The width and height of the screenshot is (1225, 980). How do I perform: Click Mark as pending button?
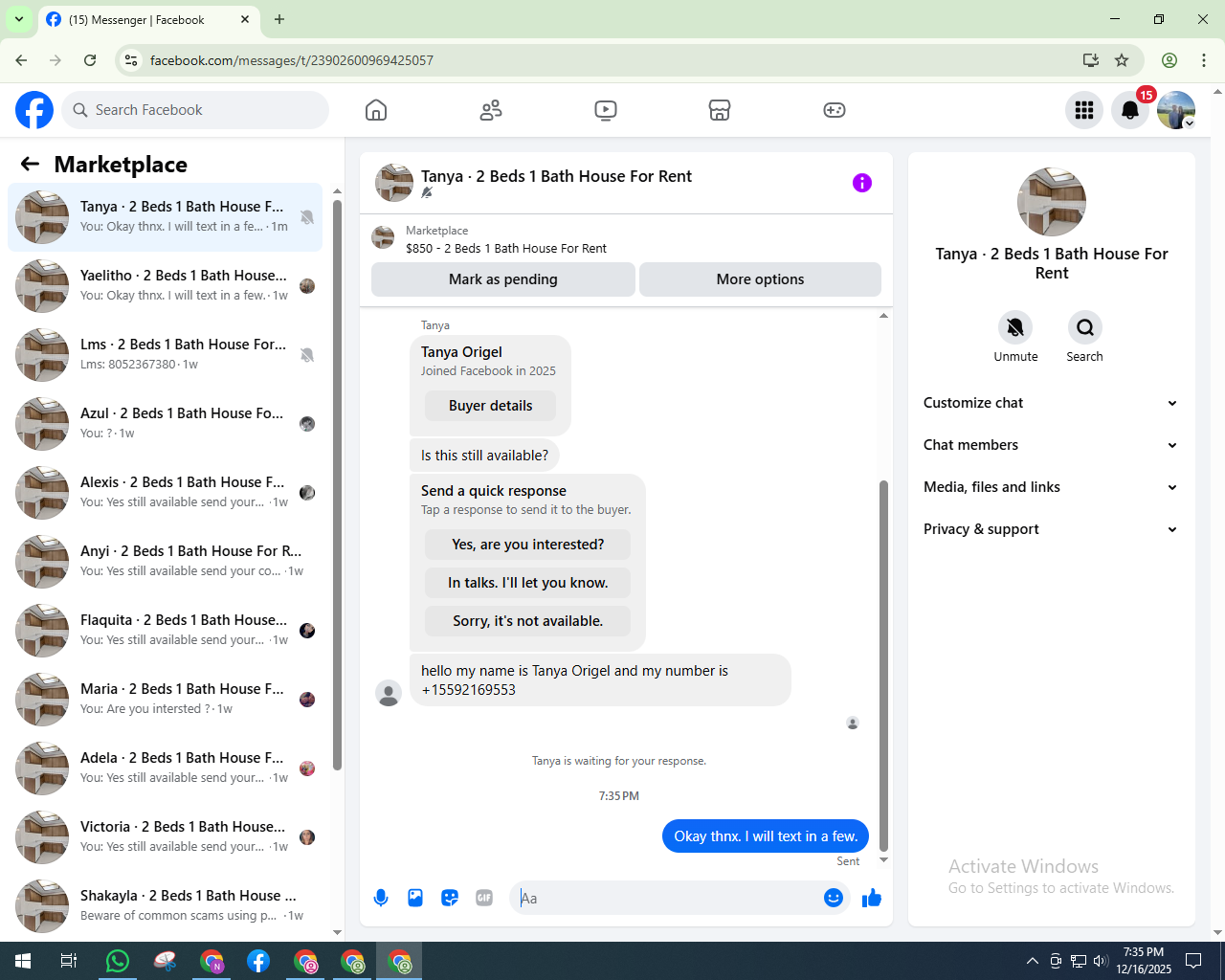503,279
